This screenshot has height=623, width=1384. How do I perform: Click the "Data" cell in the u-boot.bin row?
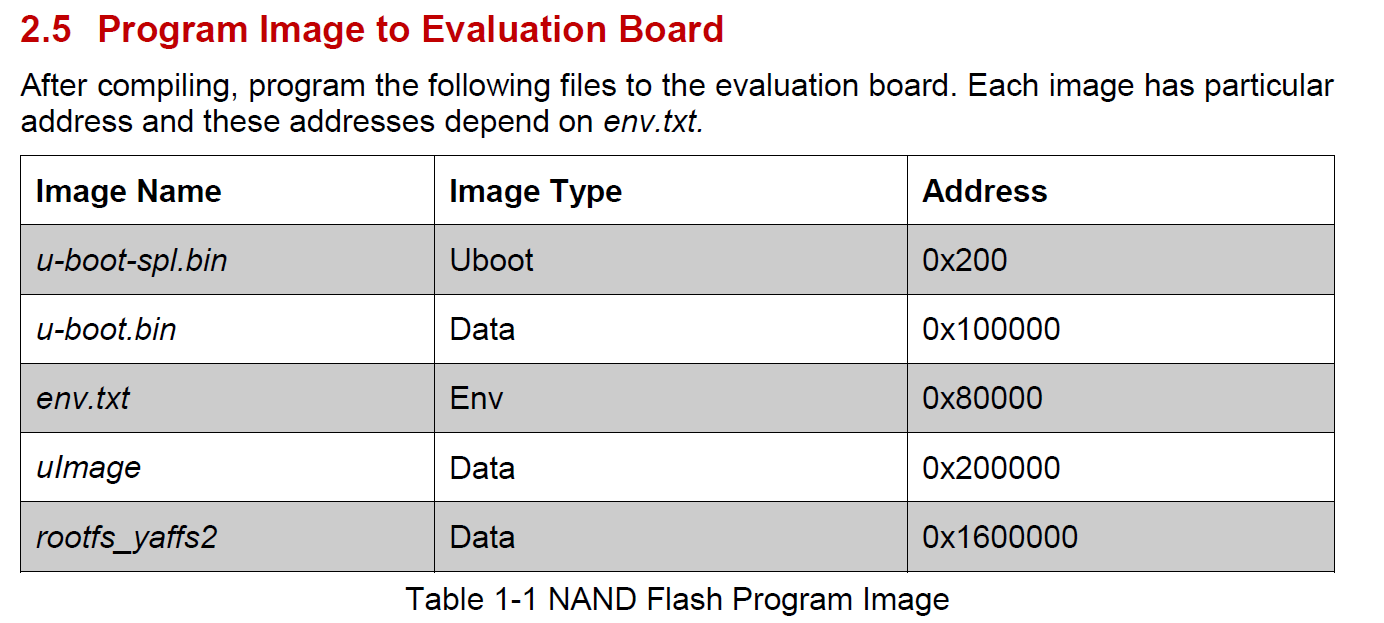pyautogui.click(x=482, y=329)
